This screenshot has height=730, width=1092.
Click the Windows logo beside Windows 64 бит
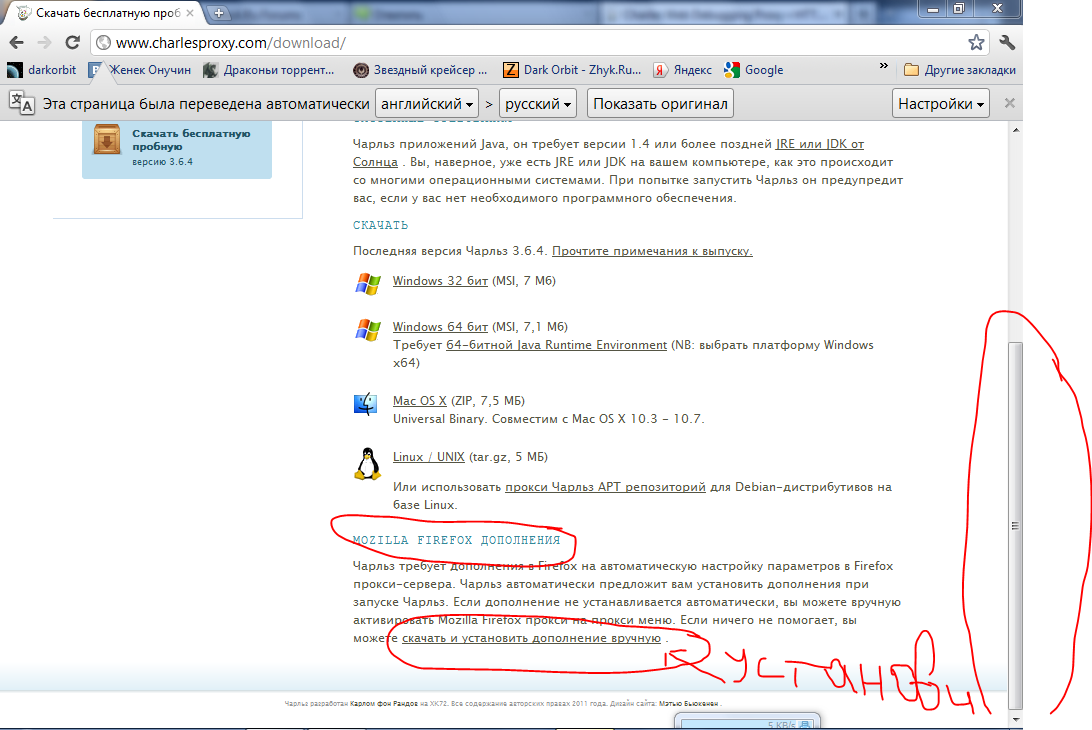point(368,330)
